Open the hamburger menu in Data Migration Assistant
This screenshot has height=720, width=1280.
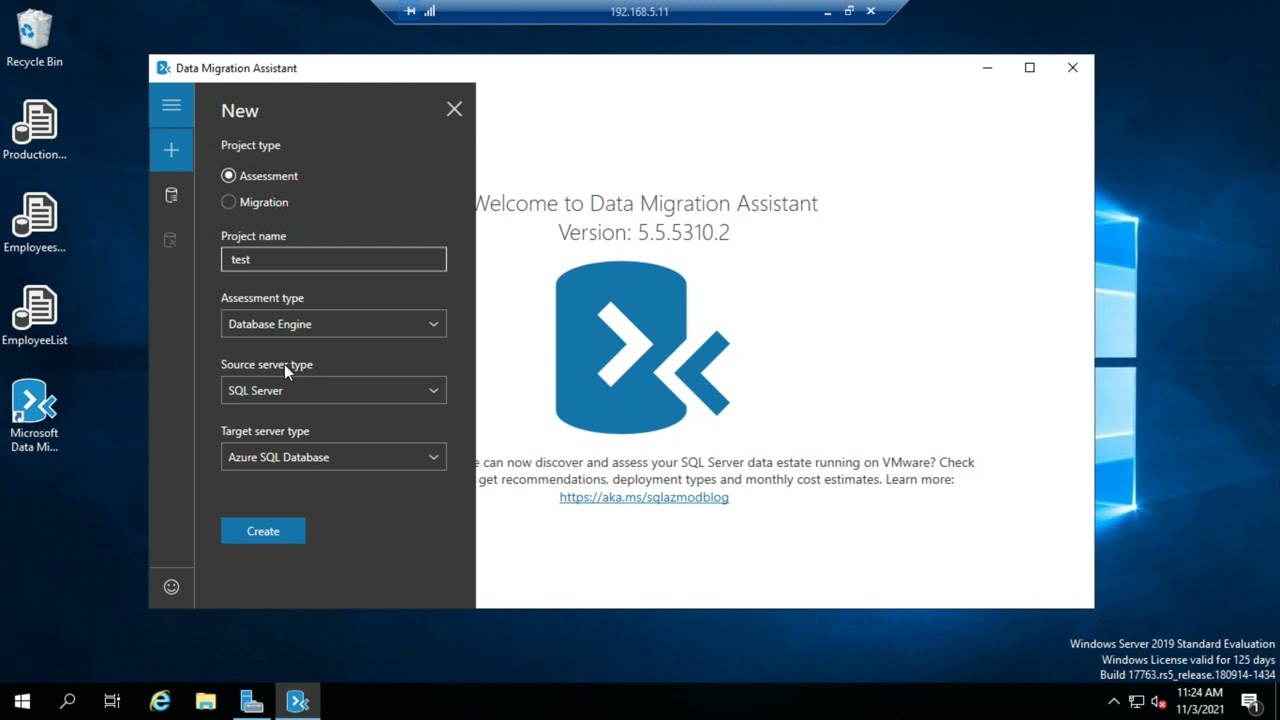[171, 105]
